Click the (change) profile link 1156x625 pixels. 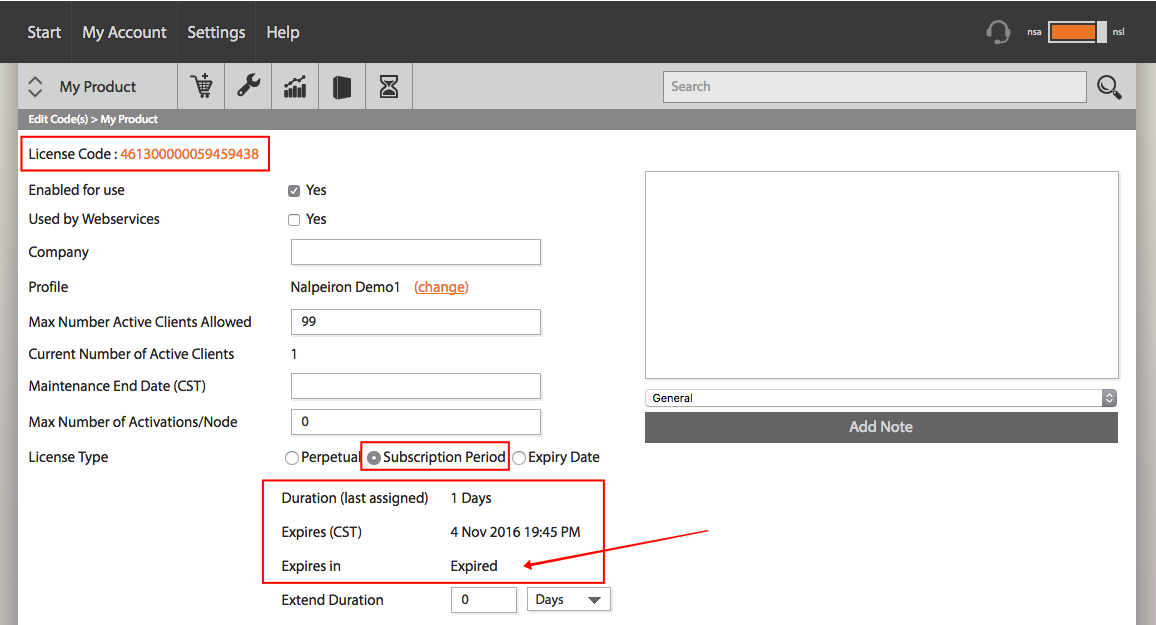441,287
